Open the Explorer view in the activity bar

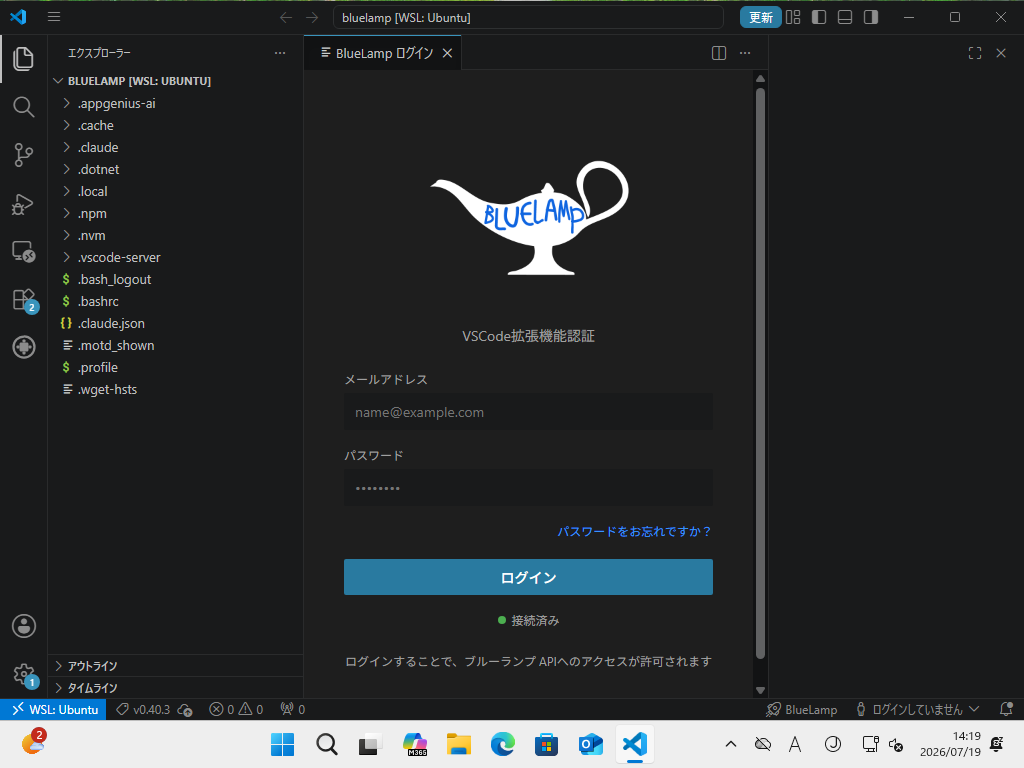pos(24,59)
